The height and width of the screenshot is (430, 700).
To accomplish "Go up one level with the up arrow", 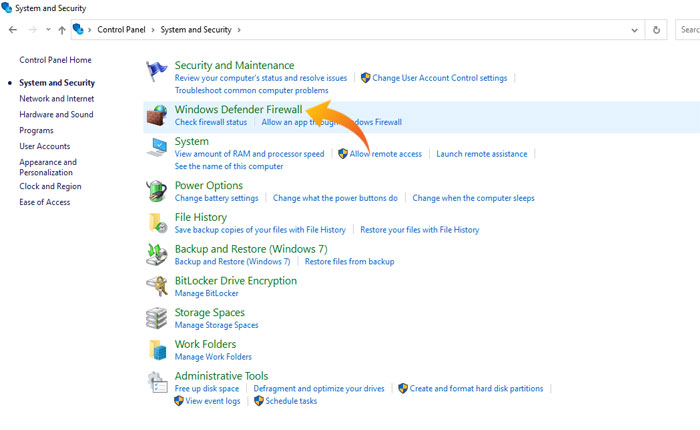I will 62,30.
